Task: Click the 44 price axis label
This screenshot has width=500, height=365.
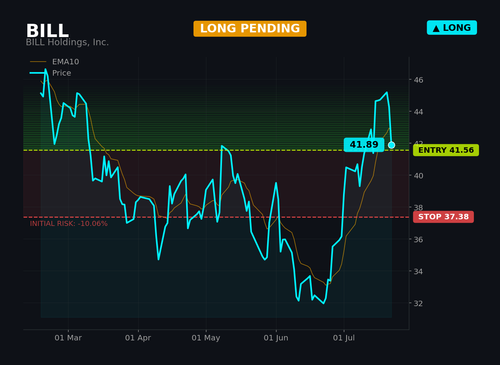Action: (418, 112)
